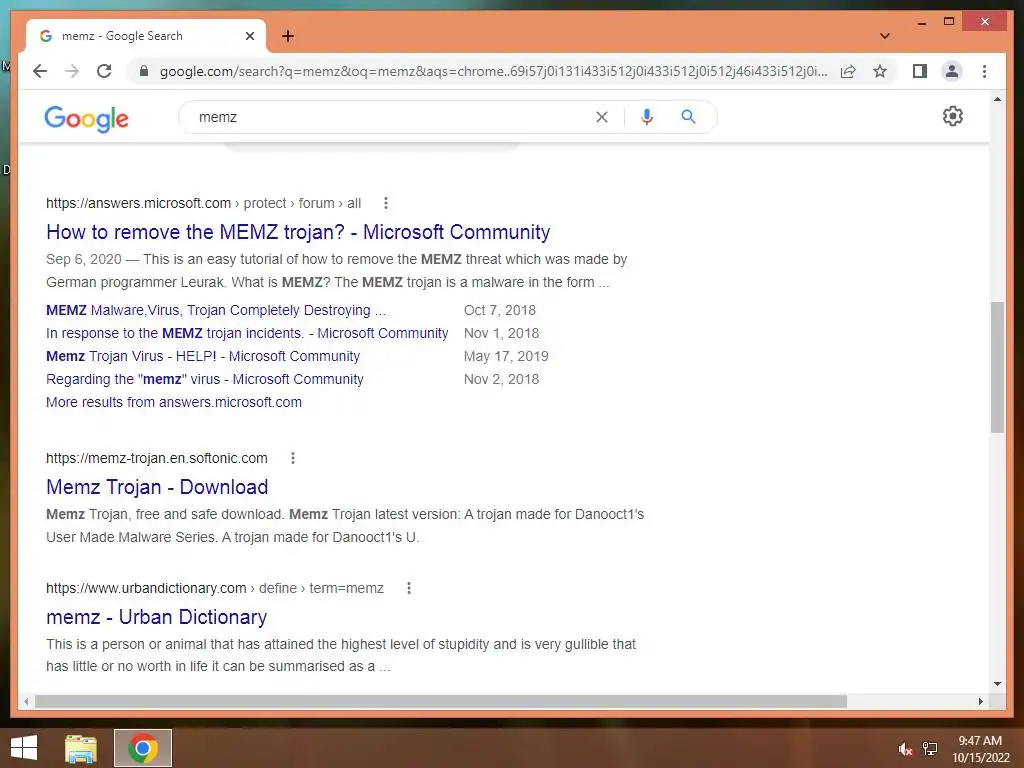This screenshot has height=768, width=1024.
Task: Open 'Memz Trojan Virus - HELP!' link
Action: pos(202,356)
